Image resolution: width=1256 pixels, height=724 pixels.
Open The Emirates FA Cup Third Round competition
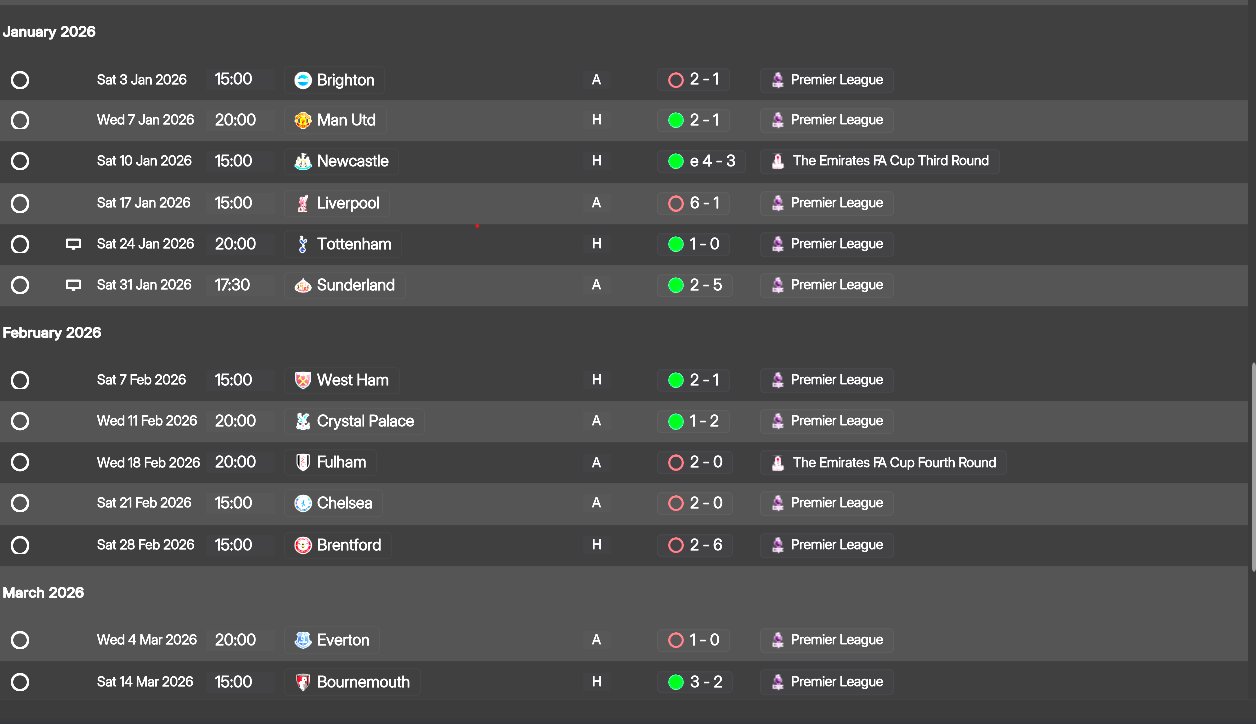[x=890, y=161]
